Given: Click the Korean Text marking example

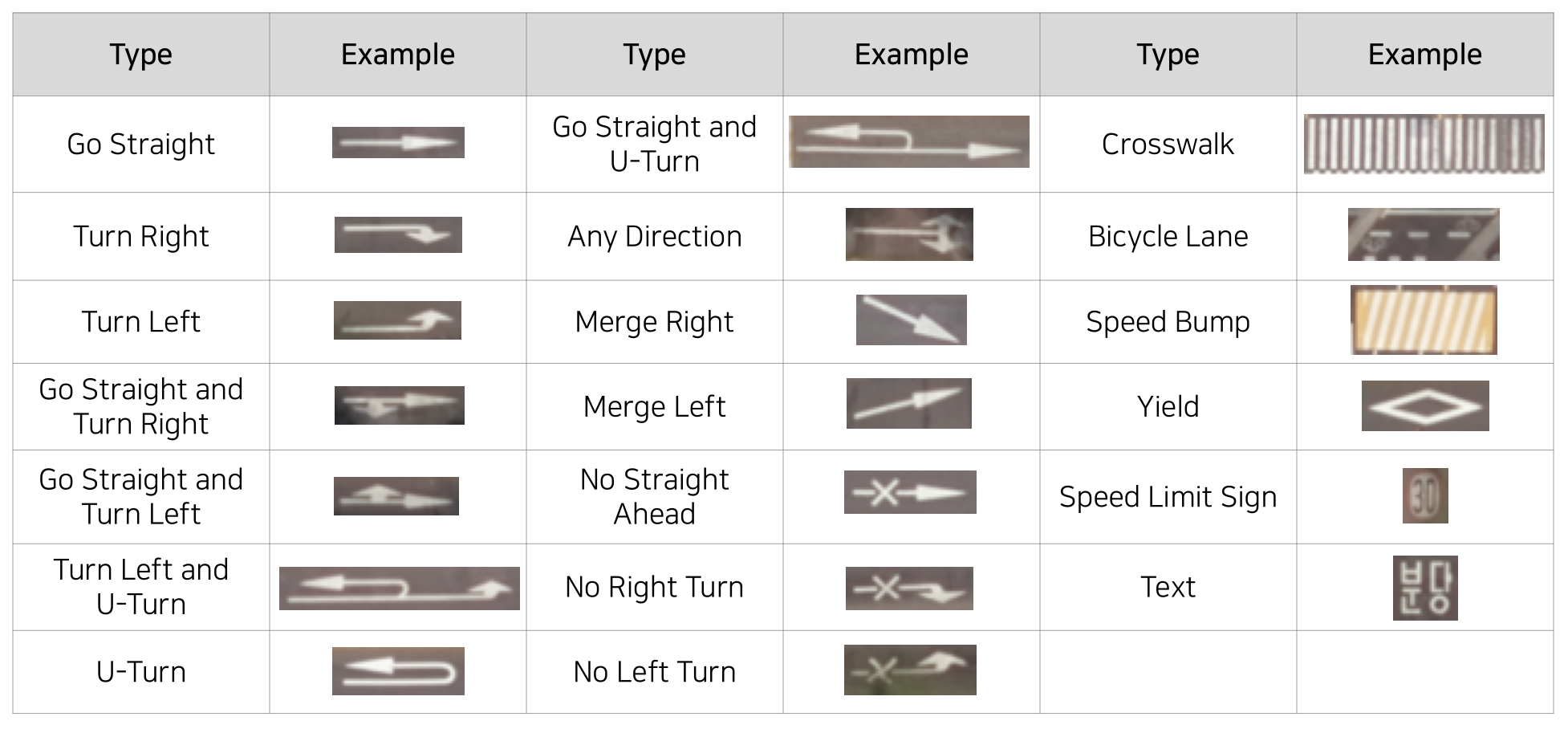Looking at the screenshot, I should [x=1425, y=588].
